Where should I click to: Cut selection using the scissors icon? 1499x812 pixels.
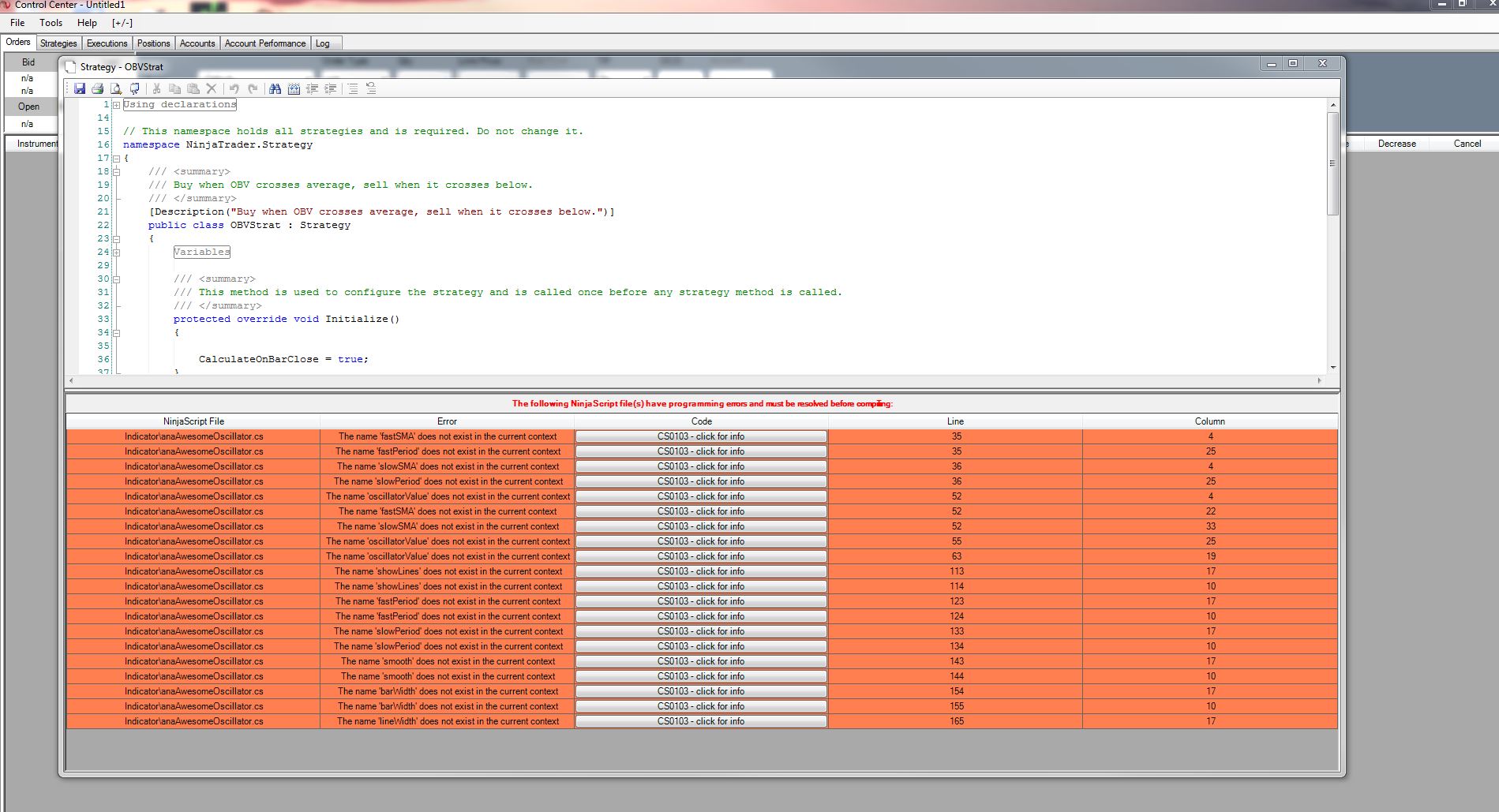click(x=156, y=88)
